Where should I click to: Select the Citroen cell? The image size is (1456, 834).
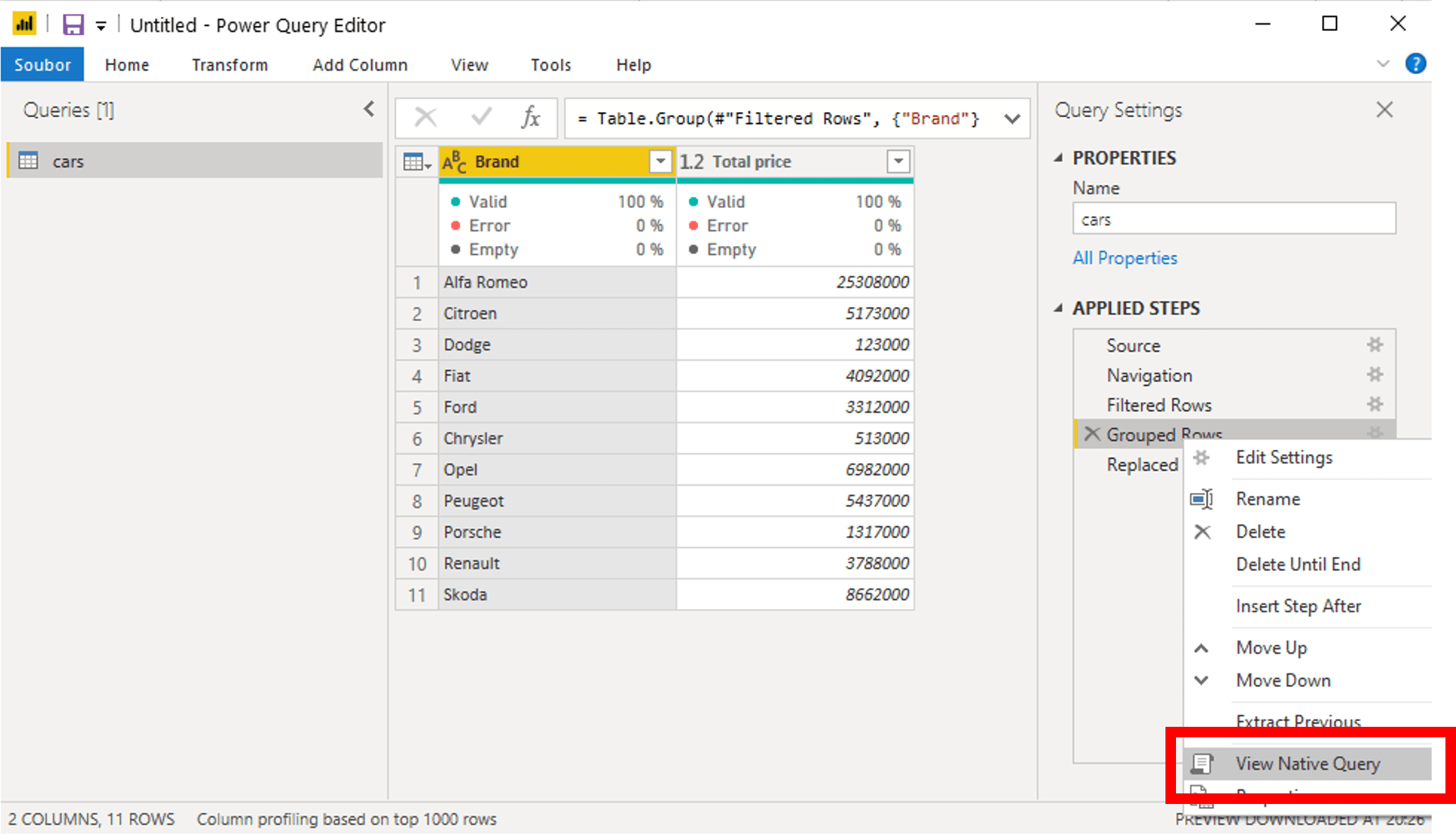(x=557, y=313)
